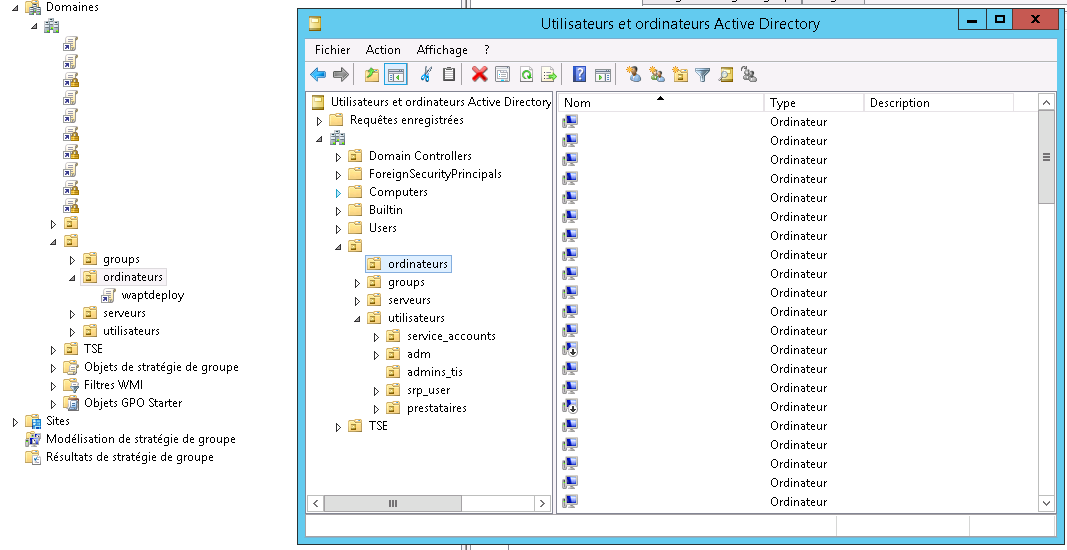
Task: Click the new organizational unit icon
Action: (680, 74)
